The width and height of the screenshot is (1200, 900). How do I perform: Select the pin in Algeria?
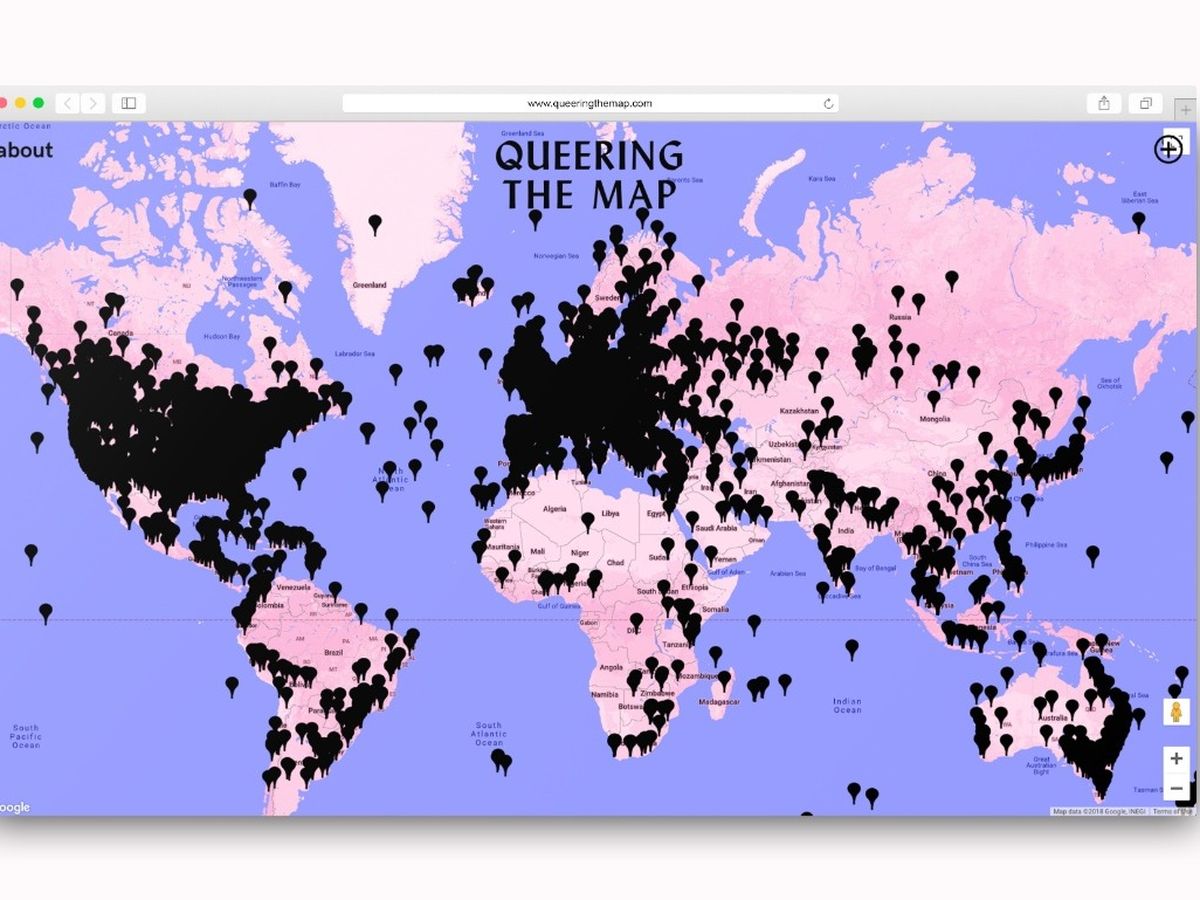pyautogui.click(x=588, y=519)
